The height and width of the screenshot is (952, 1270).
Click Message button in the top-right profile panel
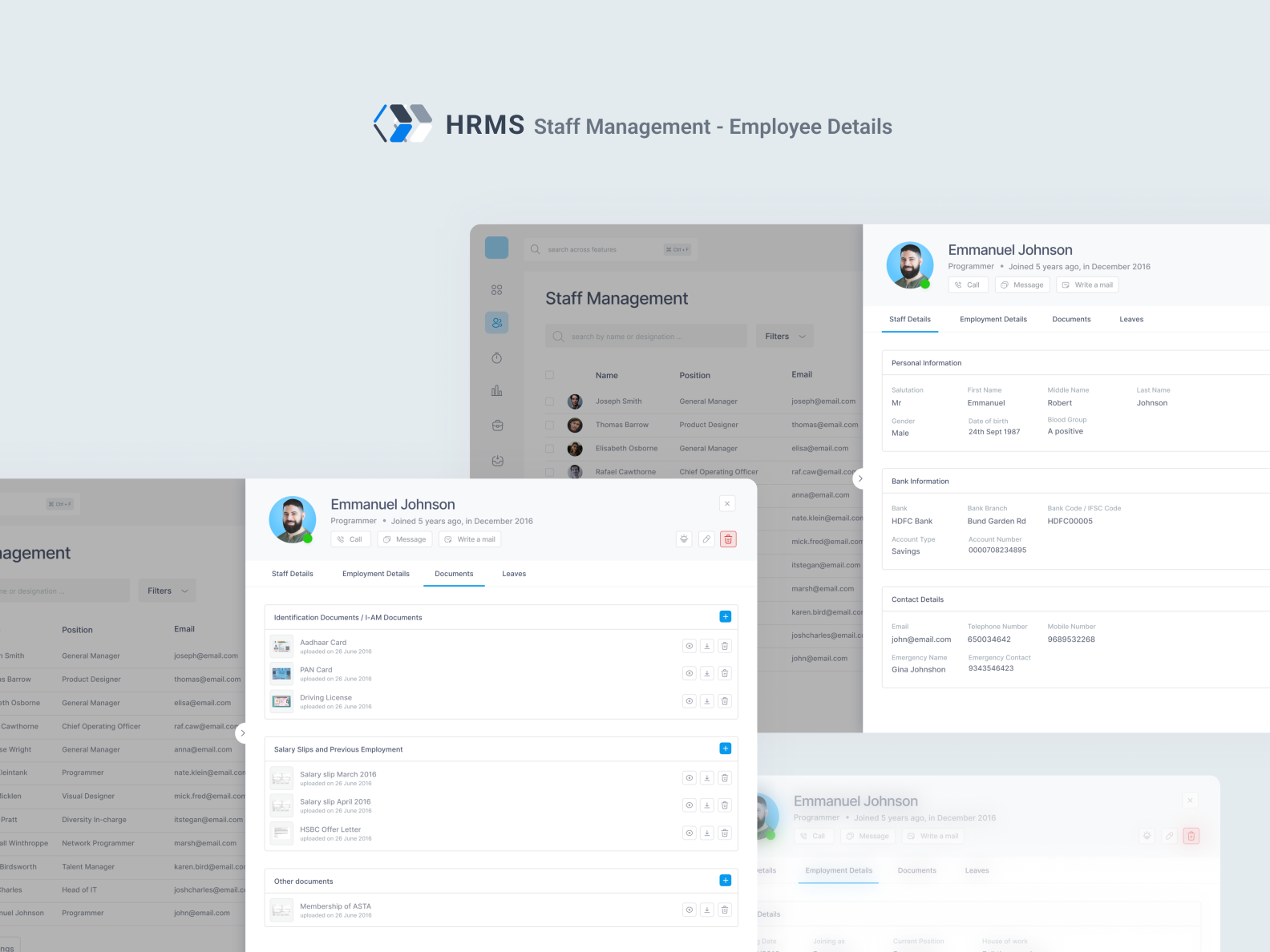tap(1022, 284)
